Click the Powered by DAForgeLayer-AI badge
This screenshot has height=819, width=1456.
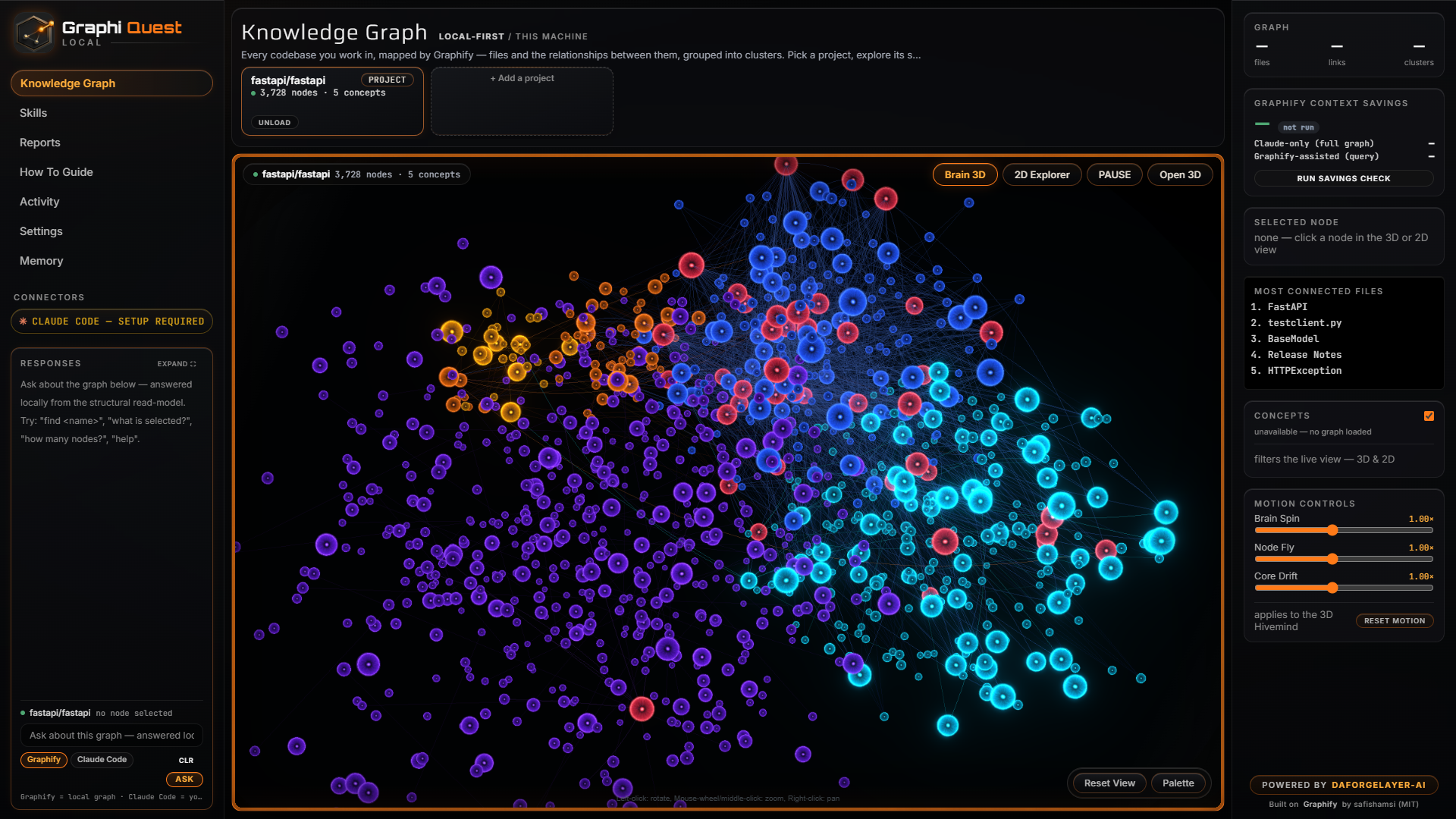click(x=1344, y=786)
